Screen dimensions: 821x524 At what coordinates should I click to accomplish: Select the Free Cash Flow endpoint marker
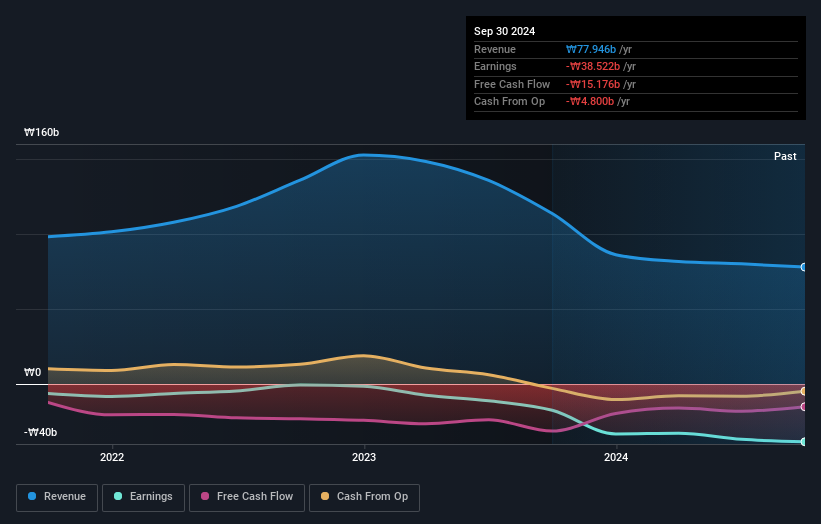click(x=804, y=407)
